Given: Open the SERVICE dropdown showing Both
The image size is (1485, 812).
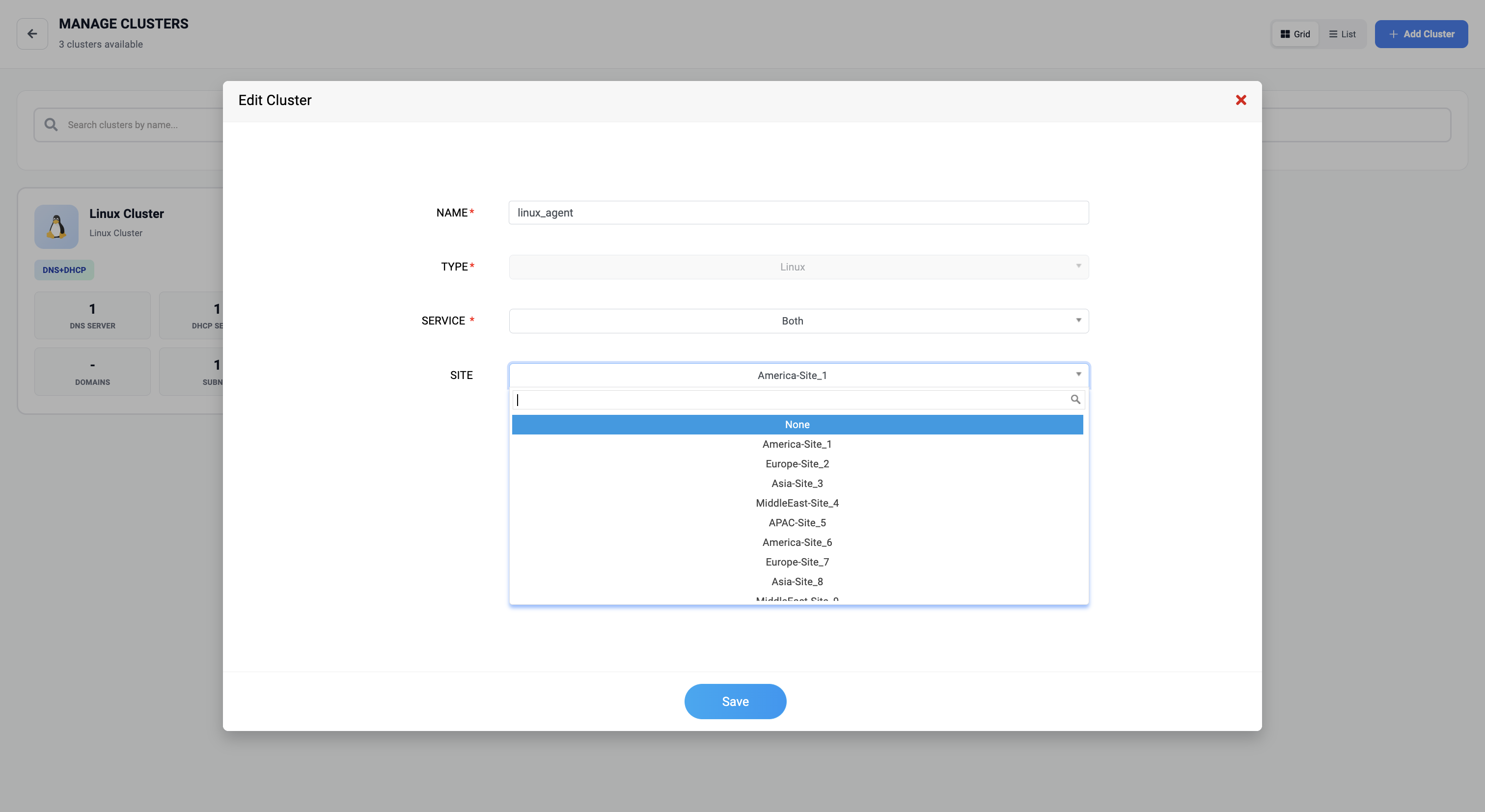Looking at the screenshot, I should point(798,321).
